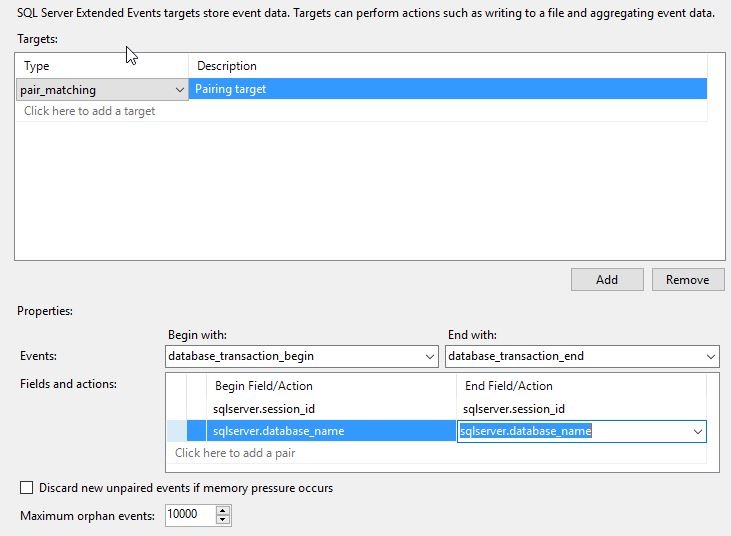Viewport: 731px width, 536px height.
Task: Click here to add a target
Action: point(90,111)
